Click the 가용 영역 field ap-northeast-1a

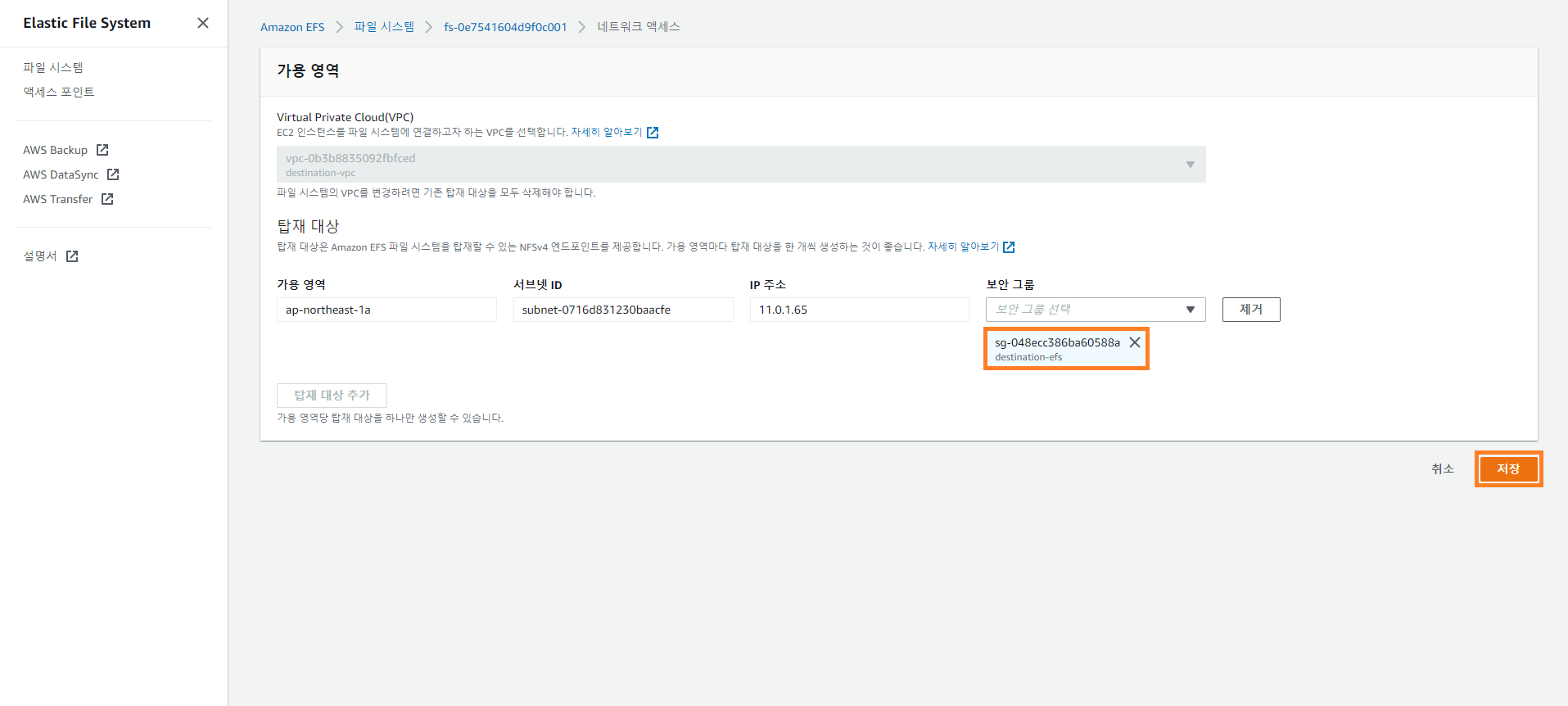tap(386, 310)
